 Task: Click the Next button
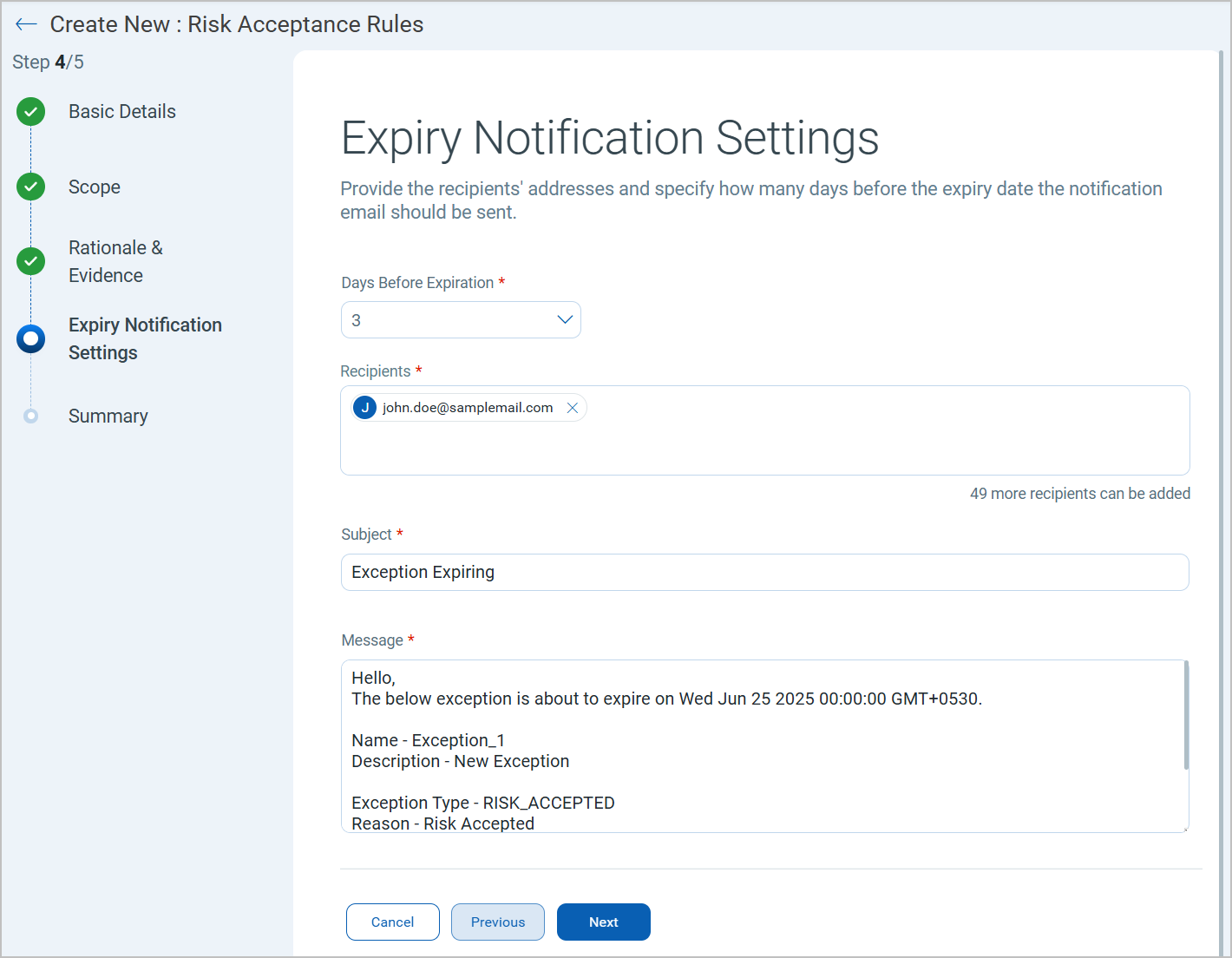point(603,922)
